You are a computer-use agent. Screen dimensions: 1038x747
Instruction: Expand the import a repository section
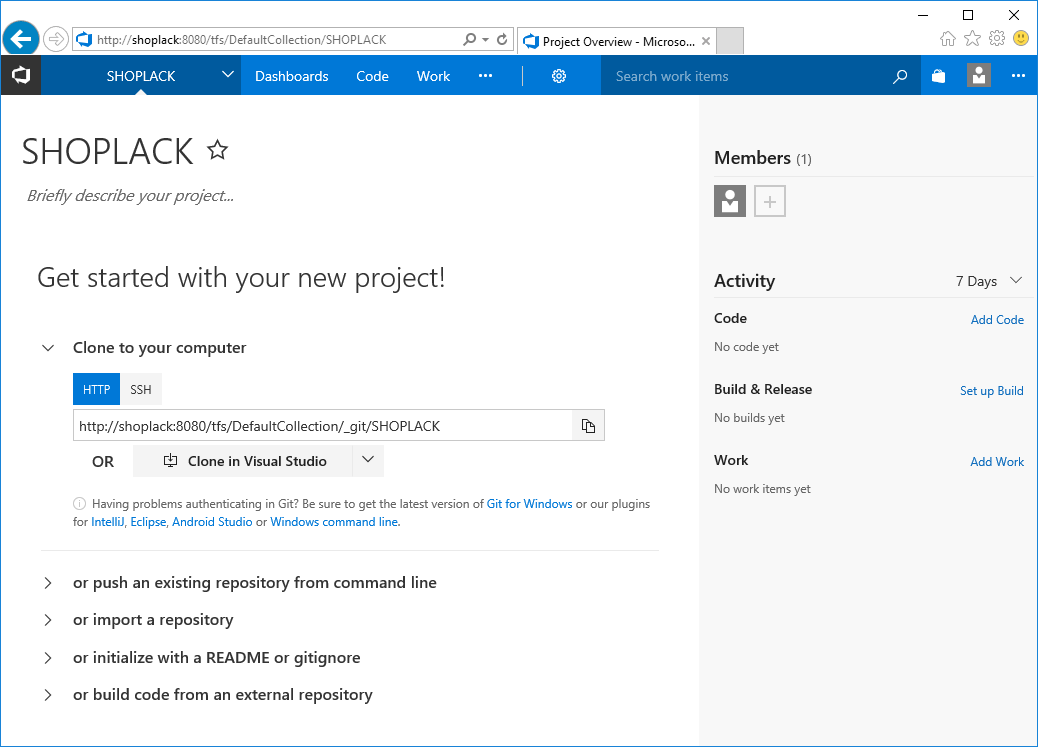click(x=48, y=620)
